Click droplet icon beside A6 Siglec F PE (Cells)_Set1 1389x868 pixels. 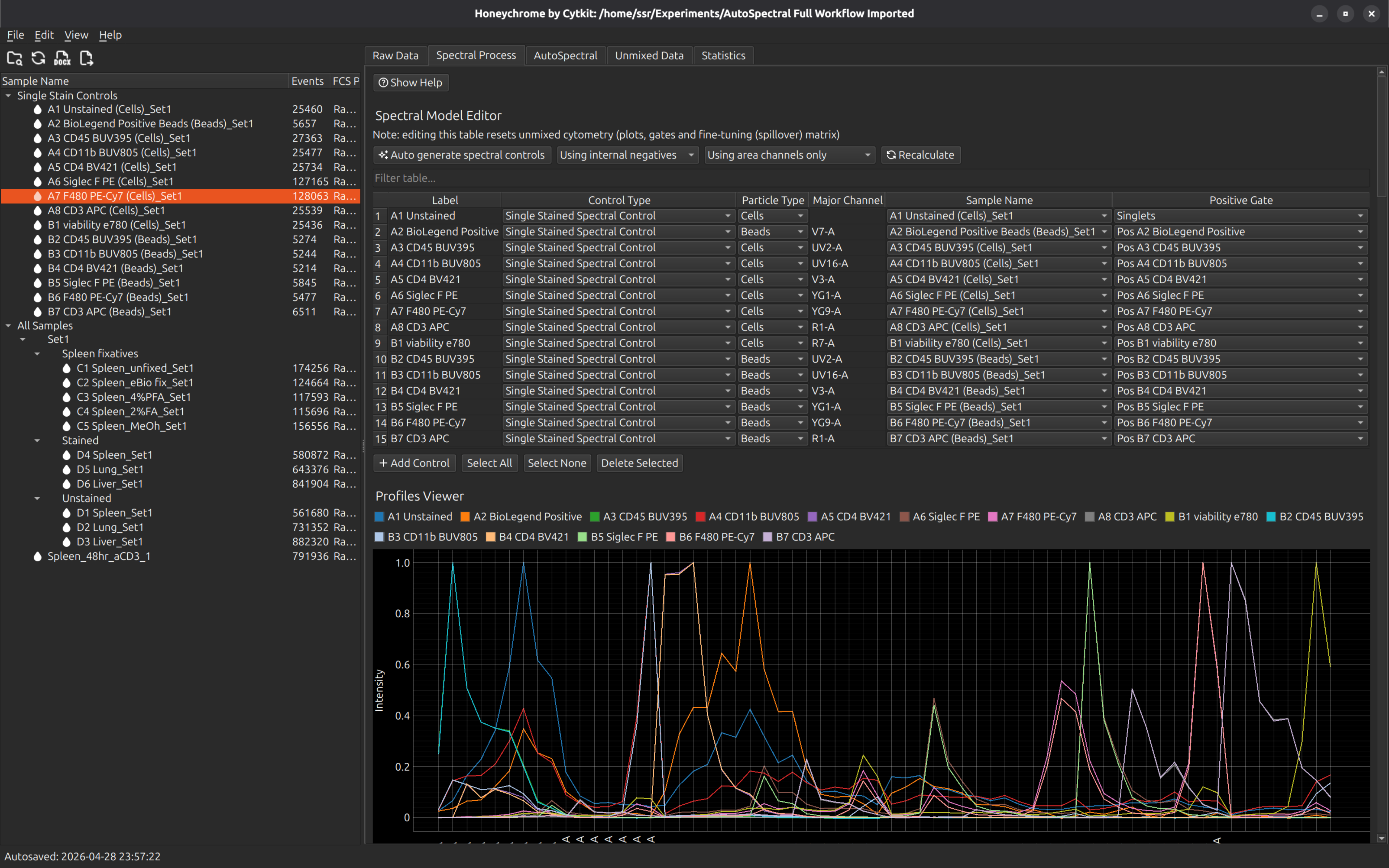click(x=38, y=182)
